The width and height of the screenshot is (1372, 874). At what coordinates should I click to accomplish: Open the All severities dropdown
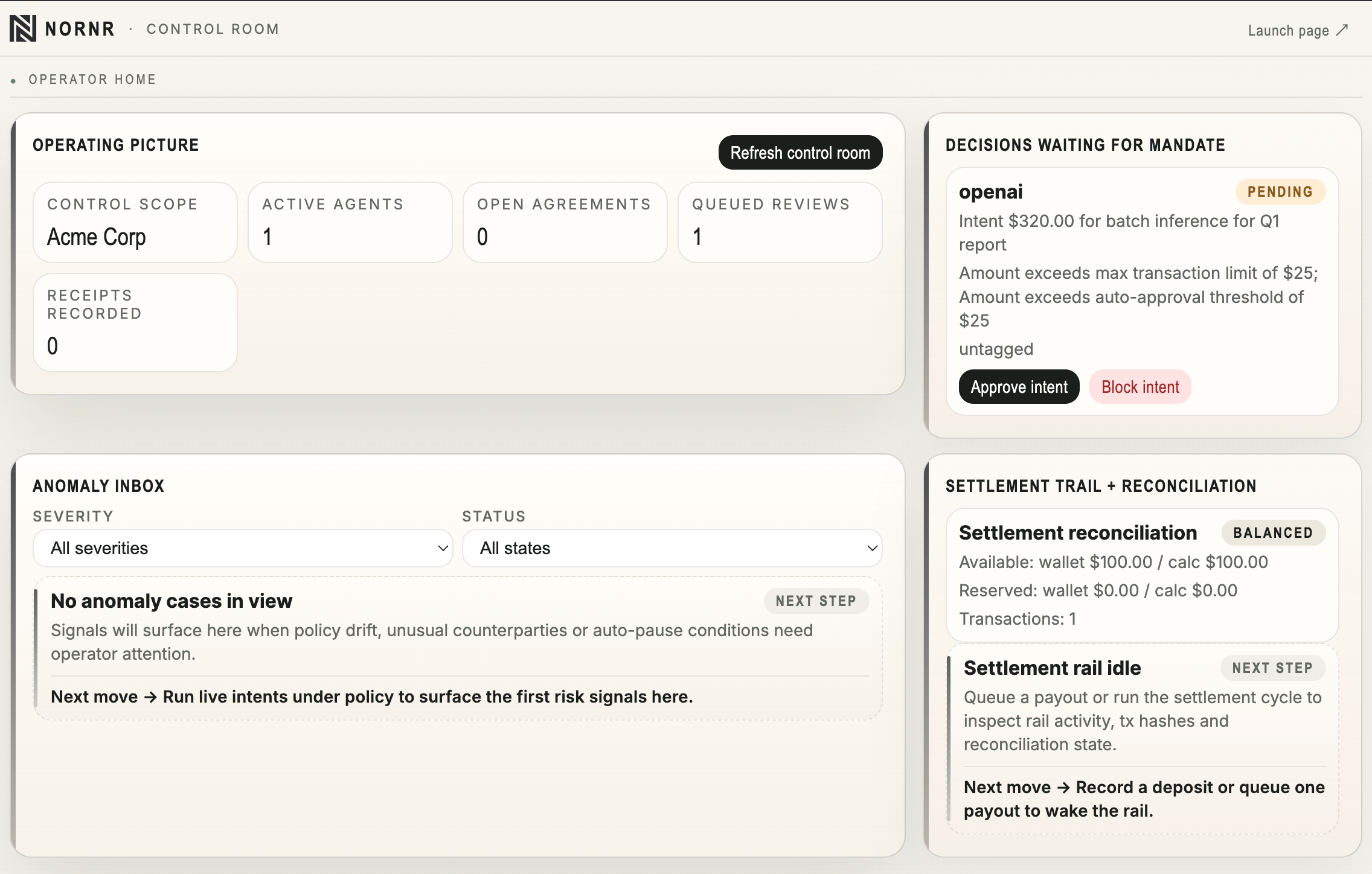(242, 548)
